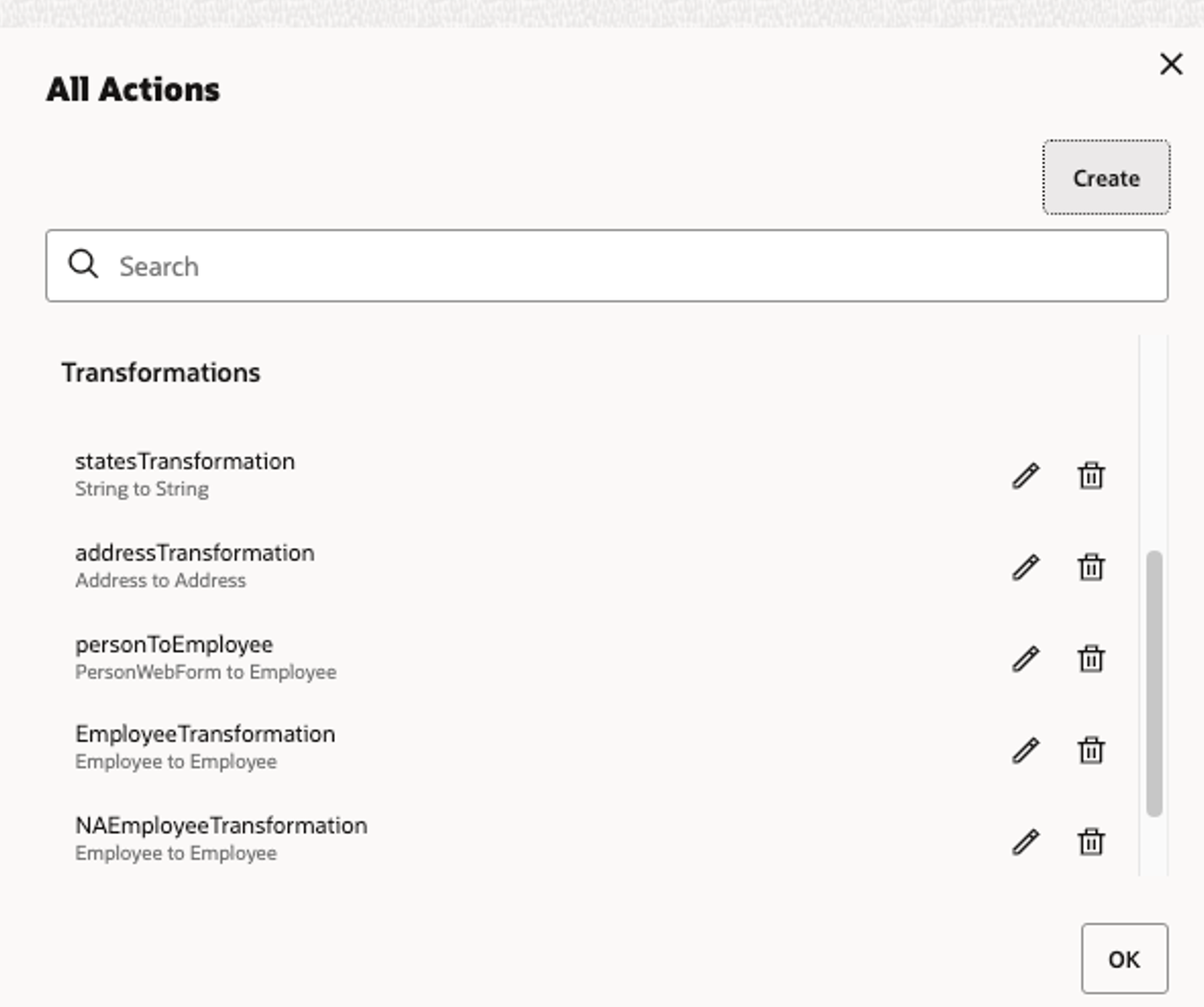The width and height of the screenshot is (1204, 1007).
Task: Close the All Actions dialog
Action: 1172,64
